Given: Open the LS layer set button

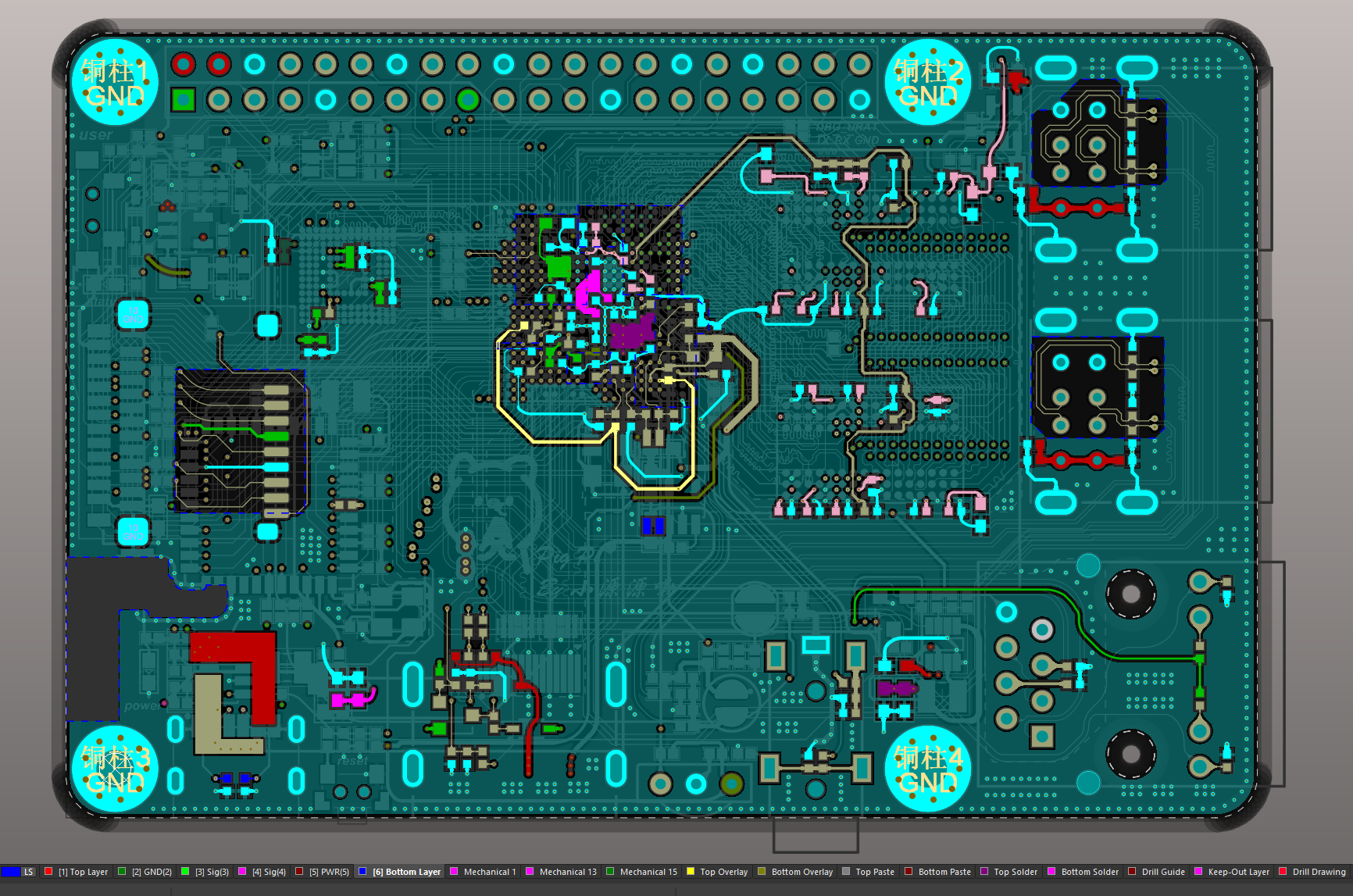Looking at the screenshot, I should (28, 872).
